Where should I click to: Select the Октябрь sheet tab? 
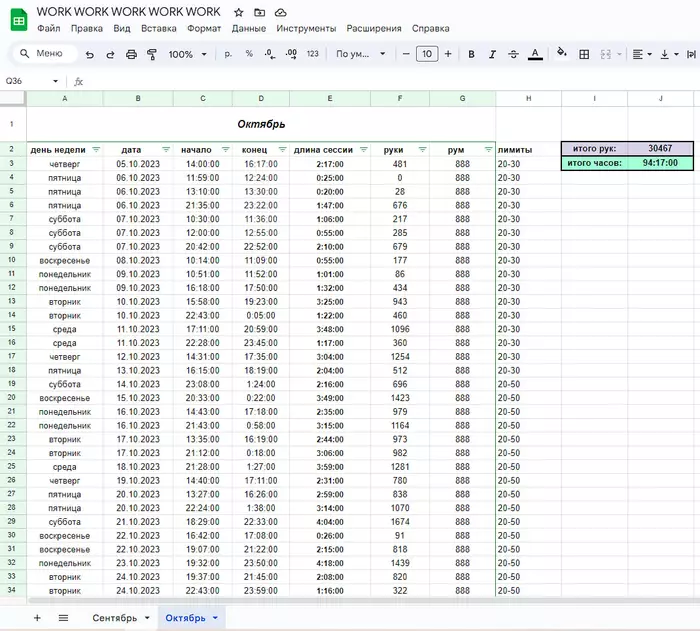coord(185,618)
